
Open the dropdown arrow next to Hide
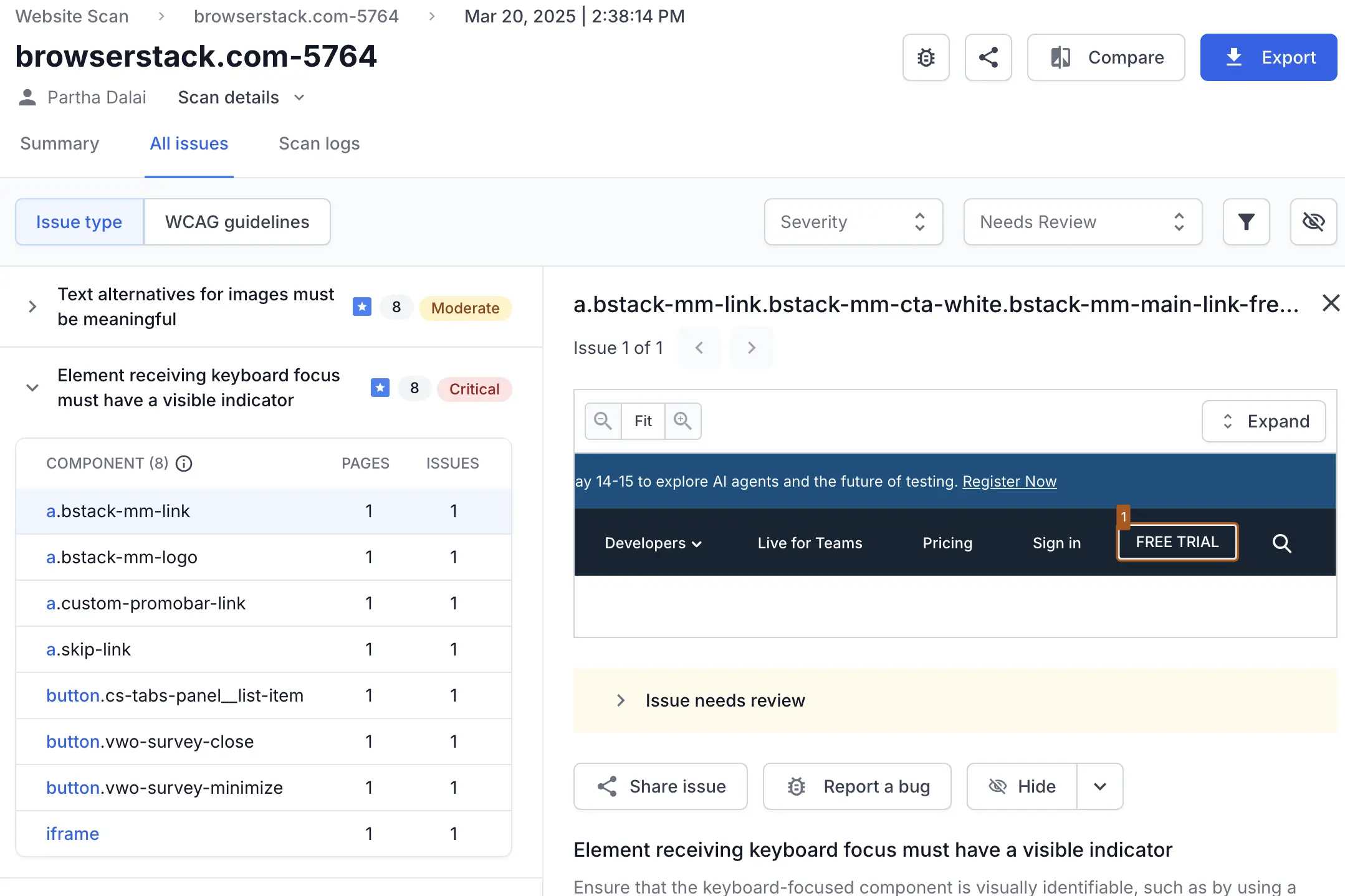(x=1099, y=786)
